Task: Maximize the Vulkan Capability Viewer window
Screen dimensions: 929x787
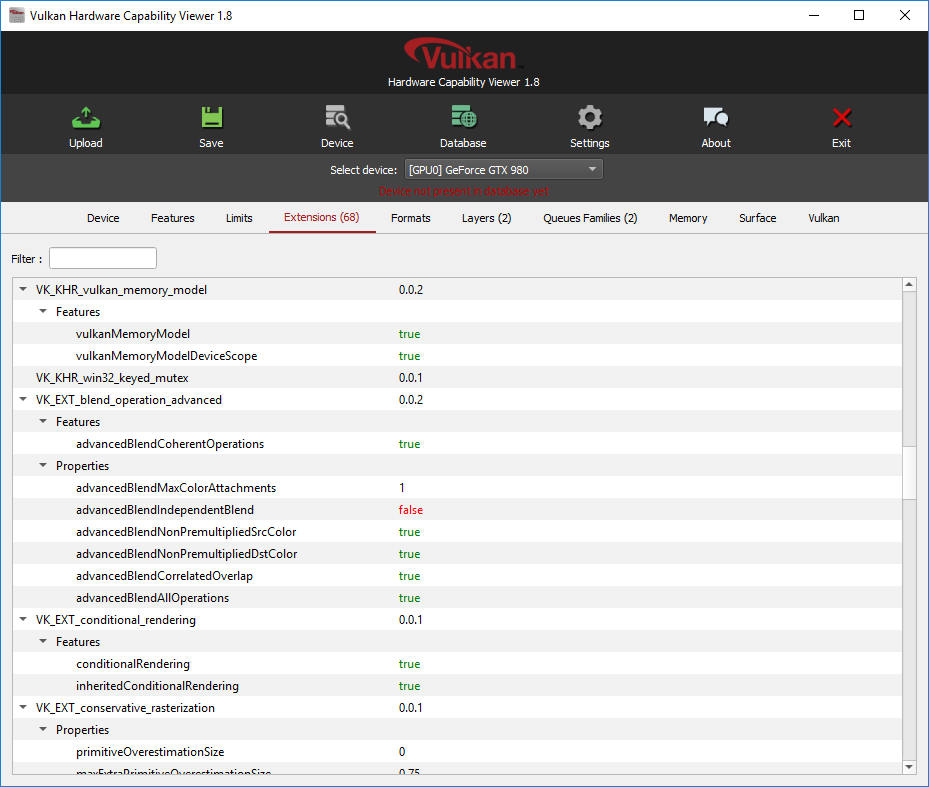Action: pyautogui.click(x=859, y=15)
